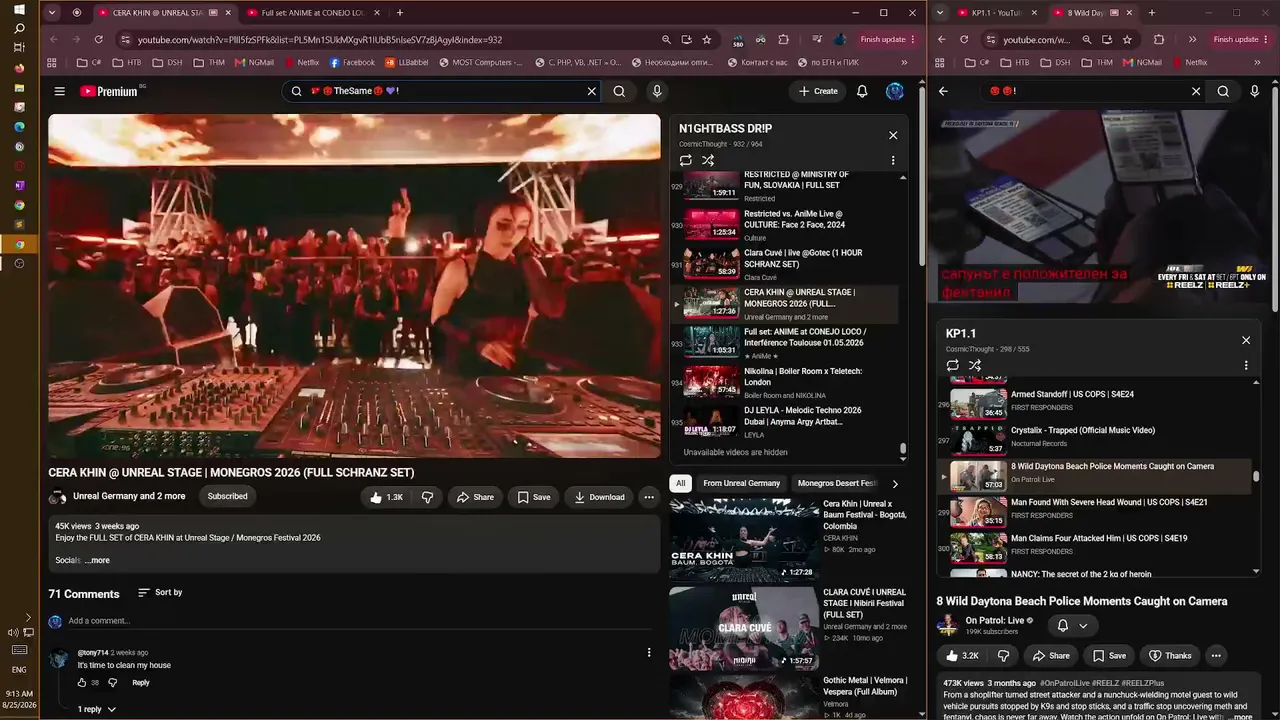Download the CERA KHIN video
The image size is (1280, 720).
[600, 497]
